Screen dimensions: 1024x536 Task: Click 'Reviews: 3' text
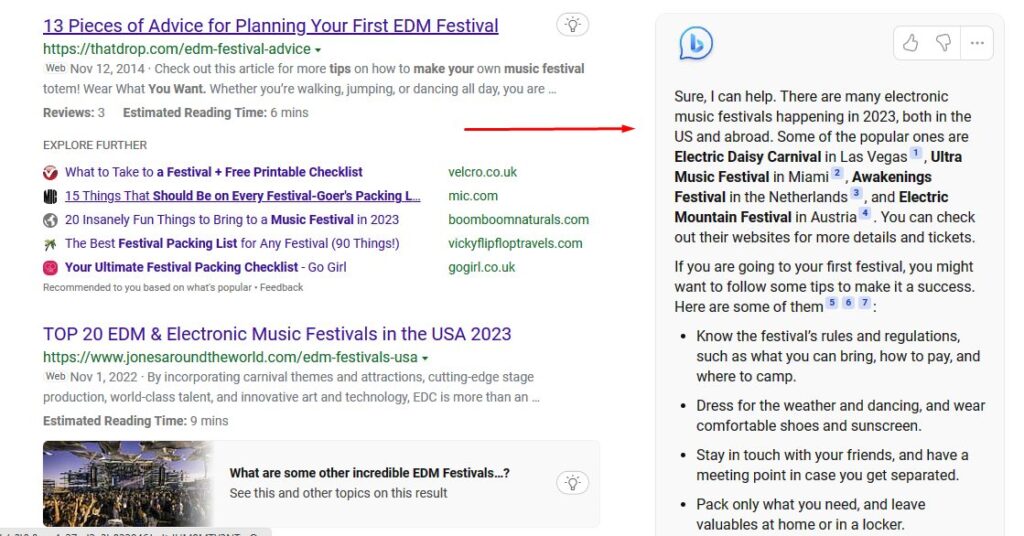click(x=74, y=112)
